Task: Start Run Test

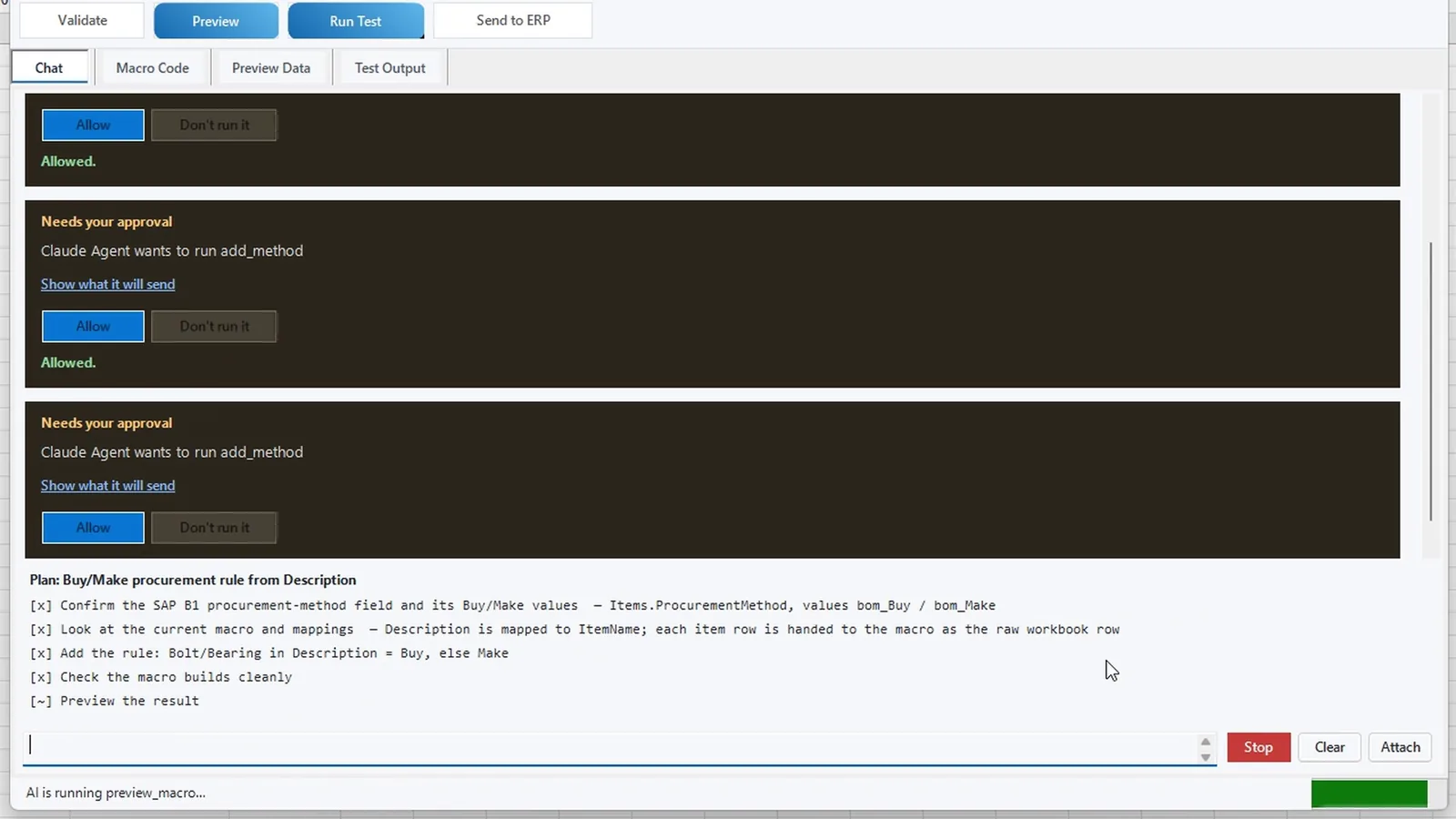Action: pos(356,21)
